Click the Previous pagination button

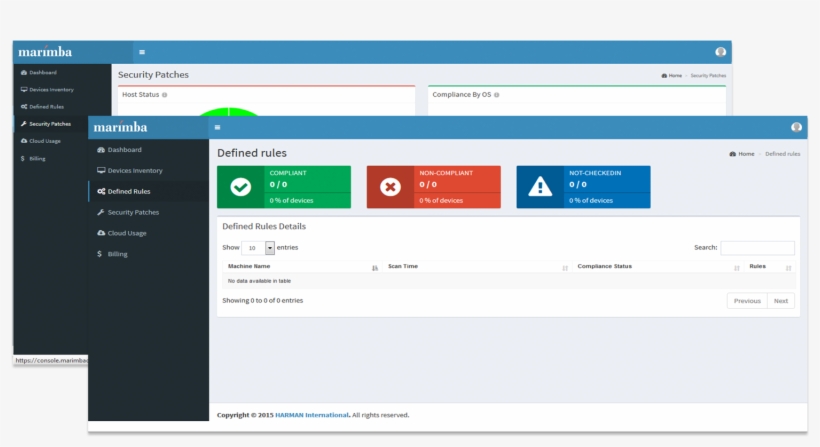[747, 301]
